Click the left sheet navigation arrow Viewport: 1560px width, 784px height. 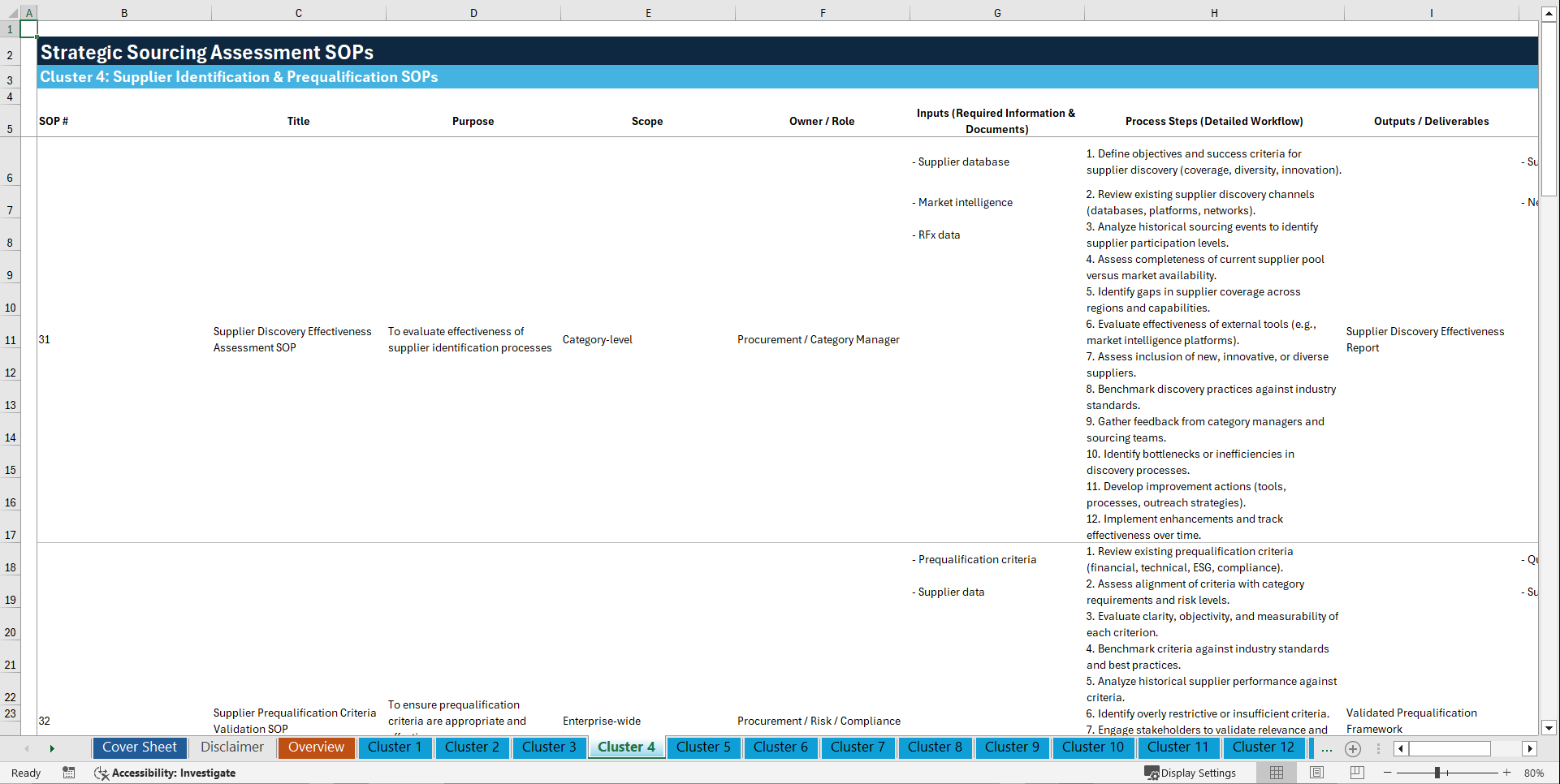click(x=27, y=748)
